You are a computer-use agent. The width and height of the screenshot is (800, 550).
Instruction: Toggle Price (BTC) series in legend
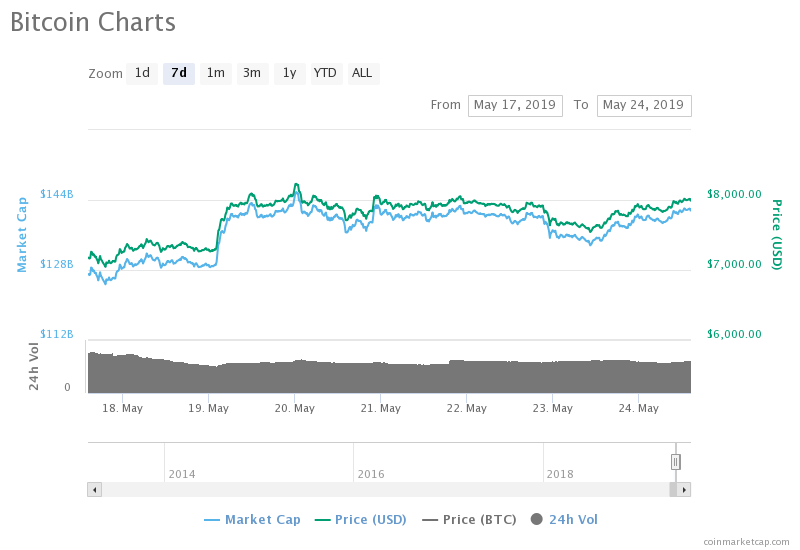(x=469, y=519)
